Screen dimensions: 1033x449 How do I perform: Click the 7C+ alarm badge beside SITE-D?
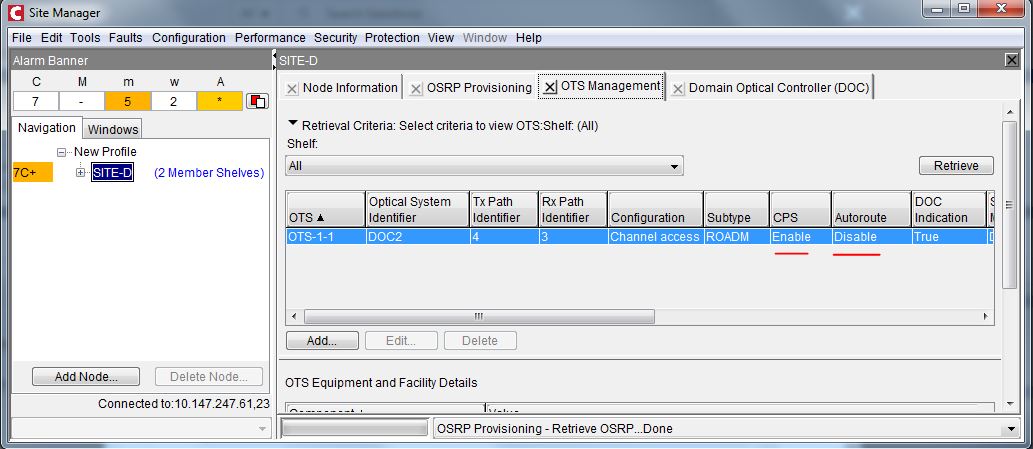click(32, 172)
